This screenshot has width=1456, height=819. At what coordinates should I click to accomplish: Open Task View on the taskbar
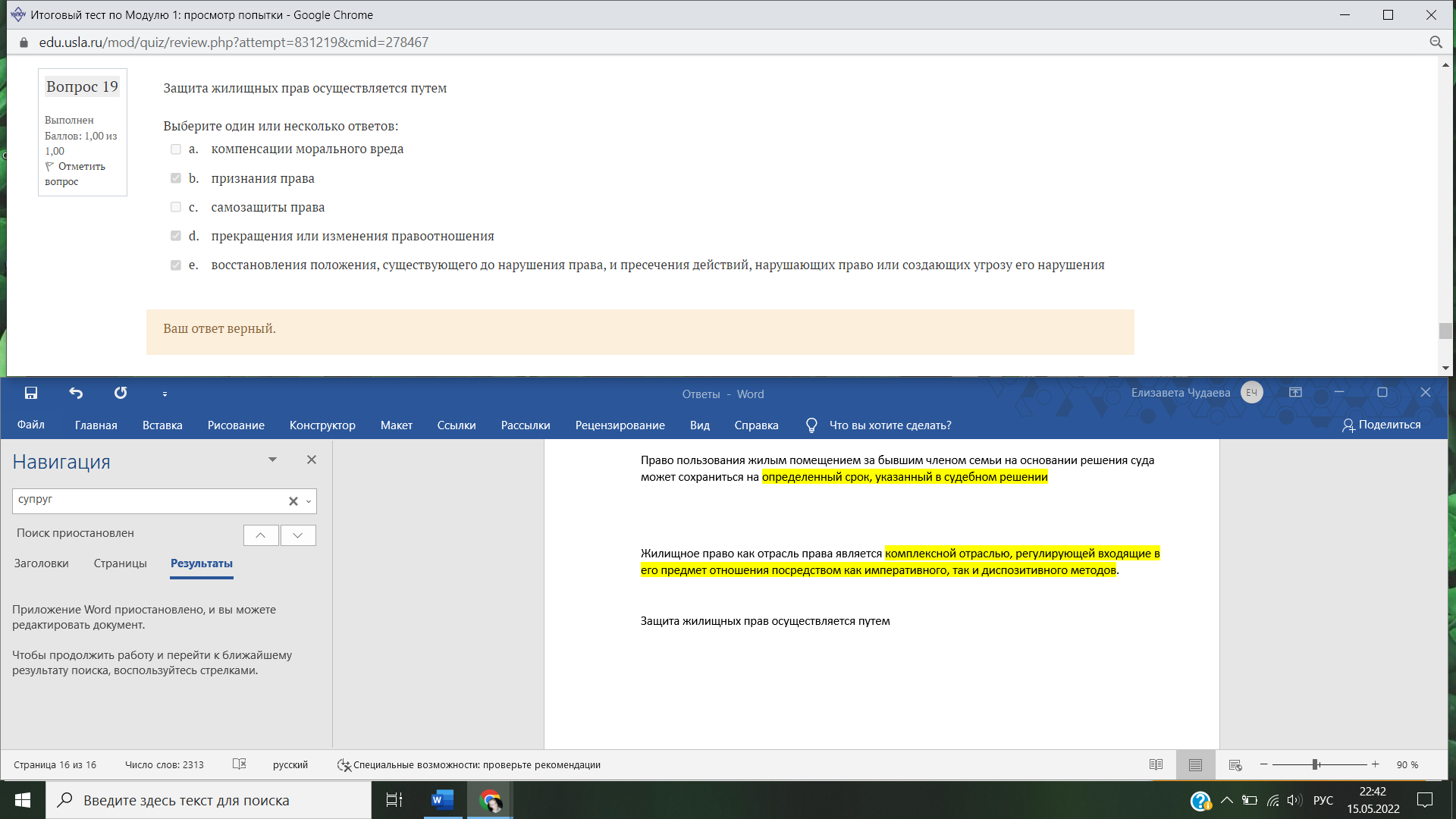point(394,800)
